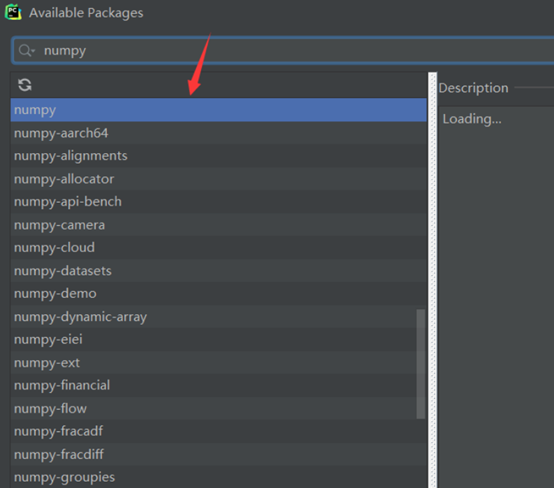Pick the numpy-datasets package
554x488 pixels.
(x=219, y=271)
